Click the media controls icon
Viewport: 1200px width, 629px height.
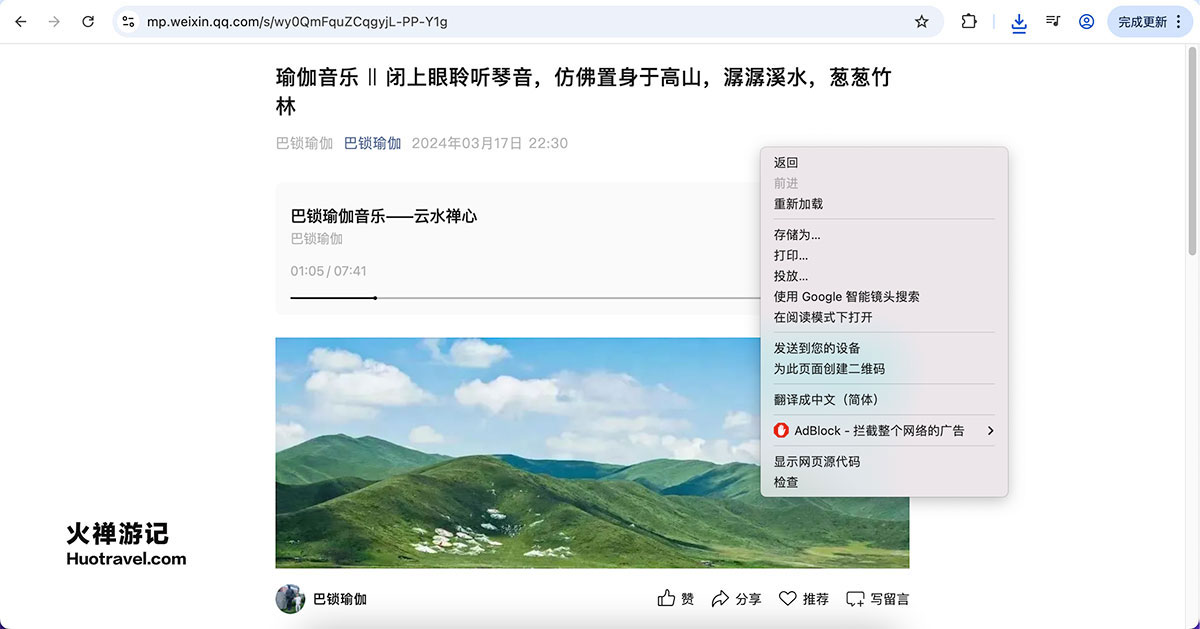[1053, 21]
